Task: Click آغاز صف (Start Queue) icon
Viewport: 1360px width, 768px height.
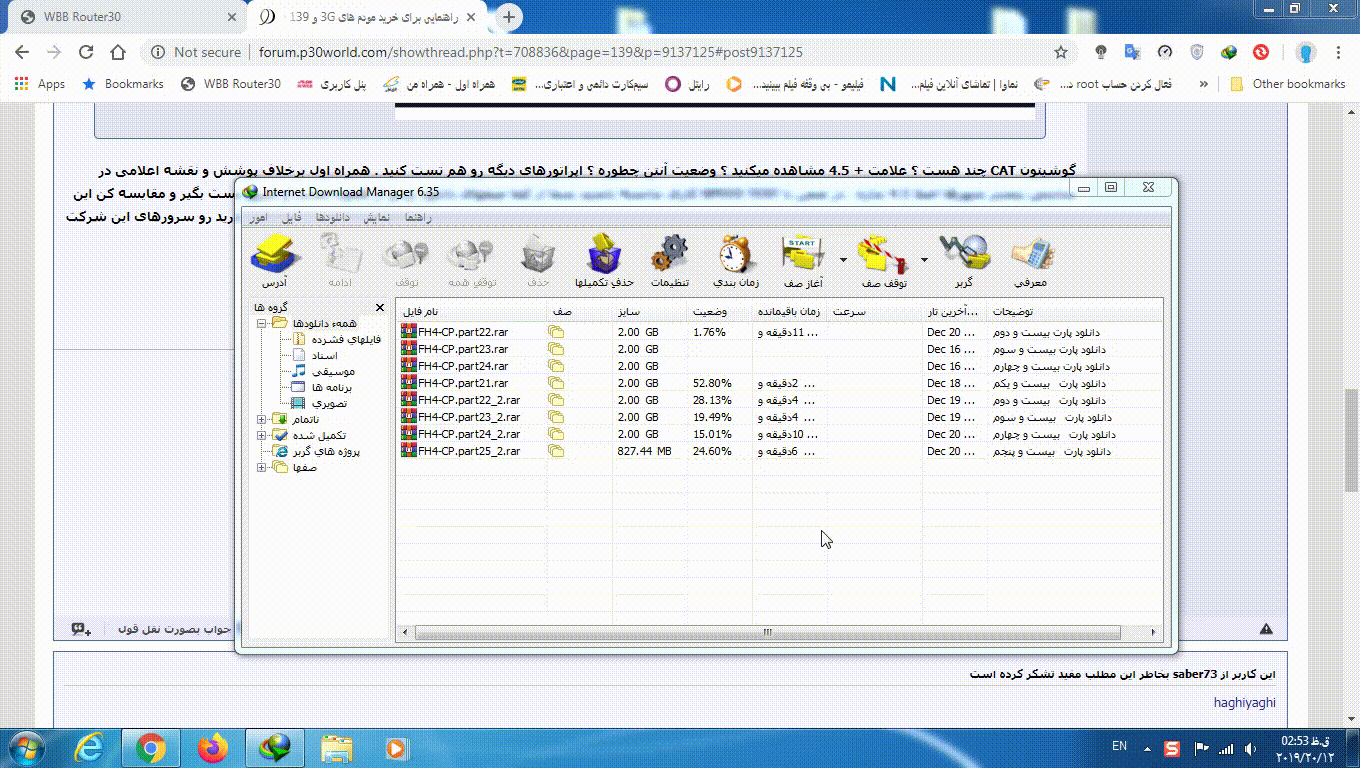Action: pyautogui.click(x=801, y=260)
